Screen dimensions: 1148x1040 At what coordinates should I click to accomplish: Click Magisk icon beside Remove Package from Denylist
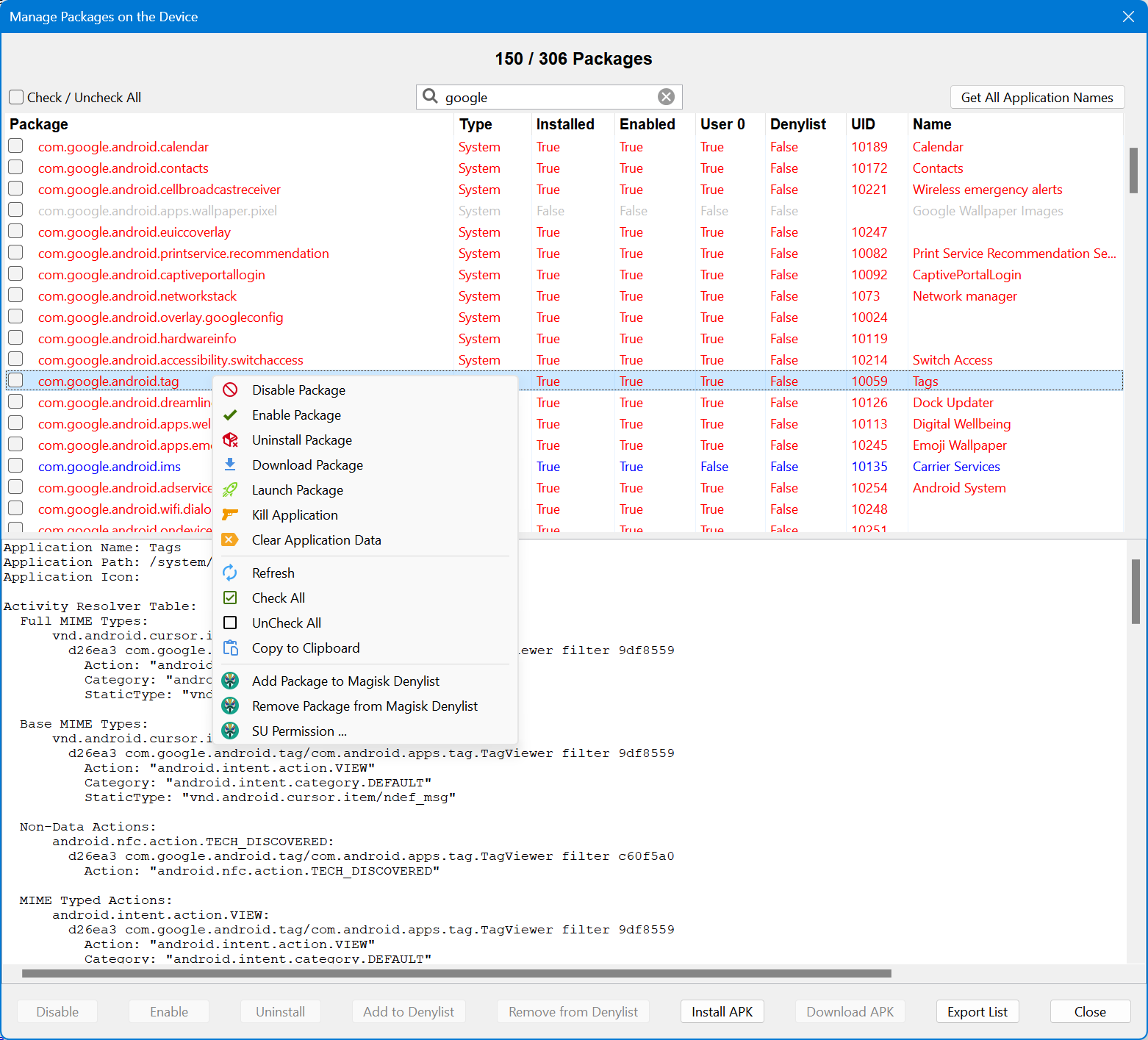click(x=230, y=706)
